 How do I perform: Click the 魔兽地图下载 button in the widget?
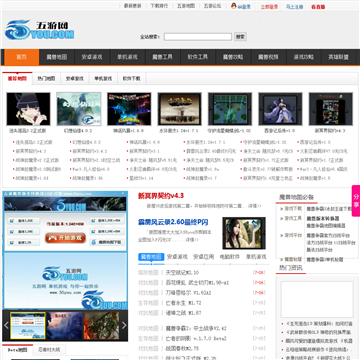[x=107, y=242]
